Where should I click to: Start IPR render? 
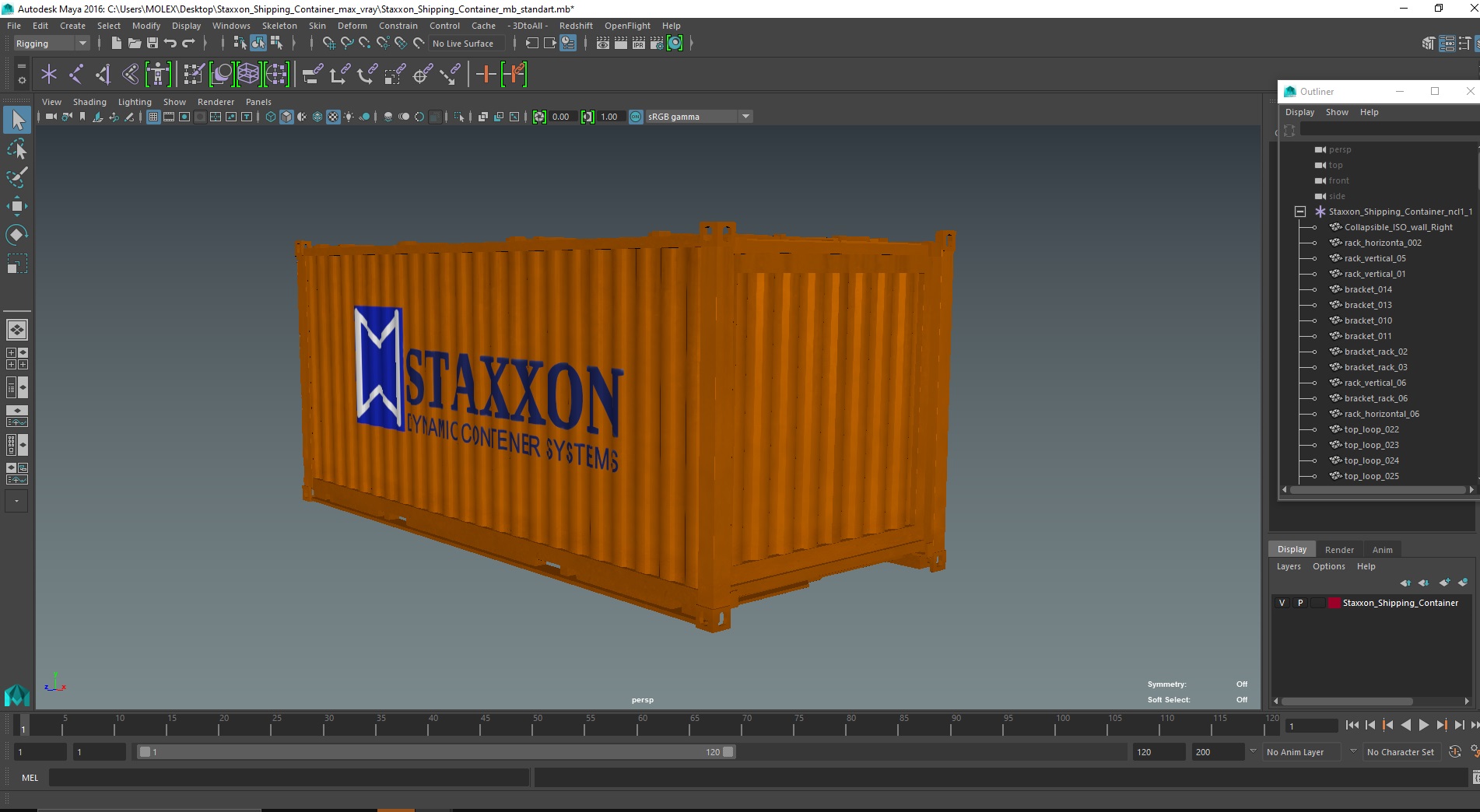pos(639,44)
